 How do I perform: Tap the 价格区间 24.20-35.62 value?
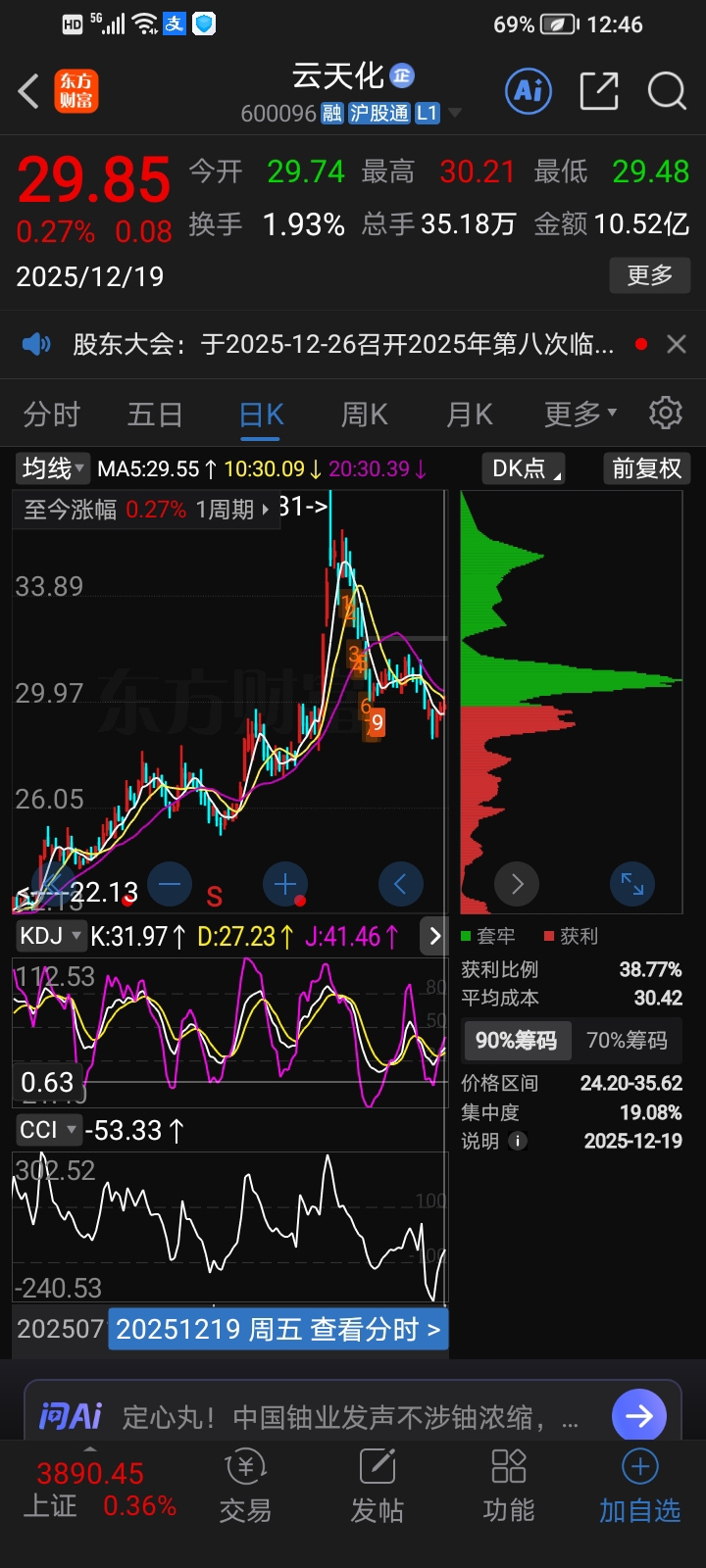pyautogui.click(x=631, y=1083)
